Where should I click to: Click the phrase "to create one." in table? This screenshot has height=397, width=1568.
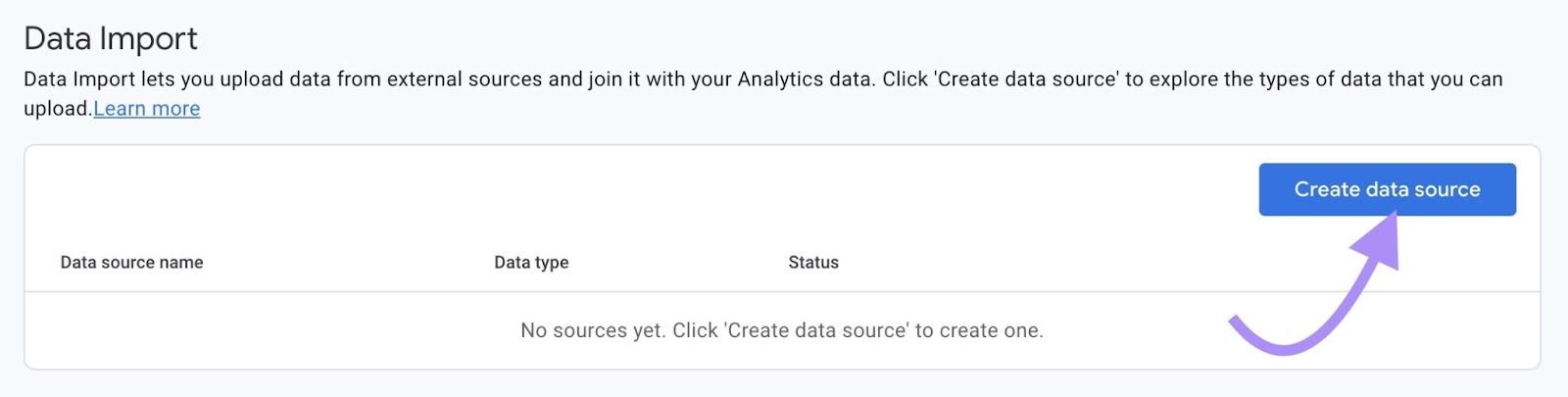pos(979,330)
